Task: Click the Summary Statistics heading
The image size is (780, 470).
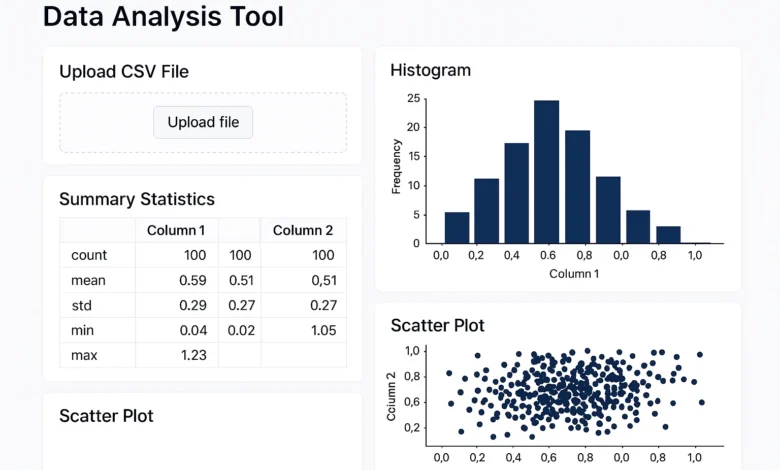Action: (136, 199)
